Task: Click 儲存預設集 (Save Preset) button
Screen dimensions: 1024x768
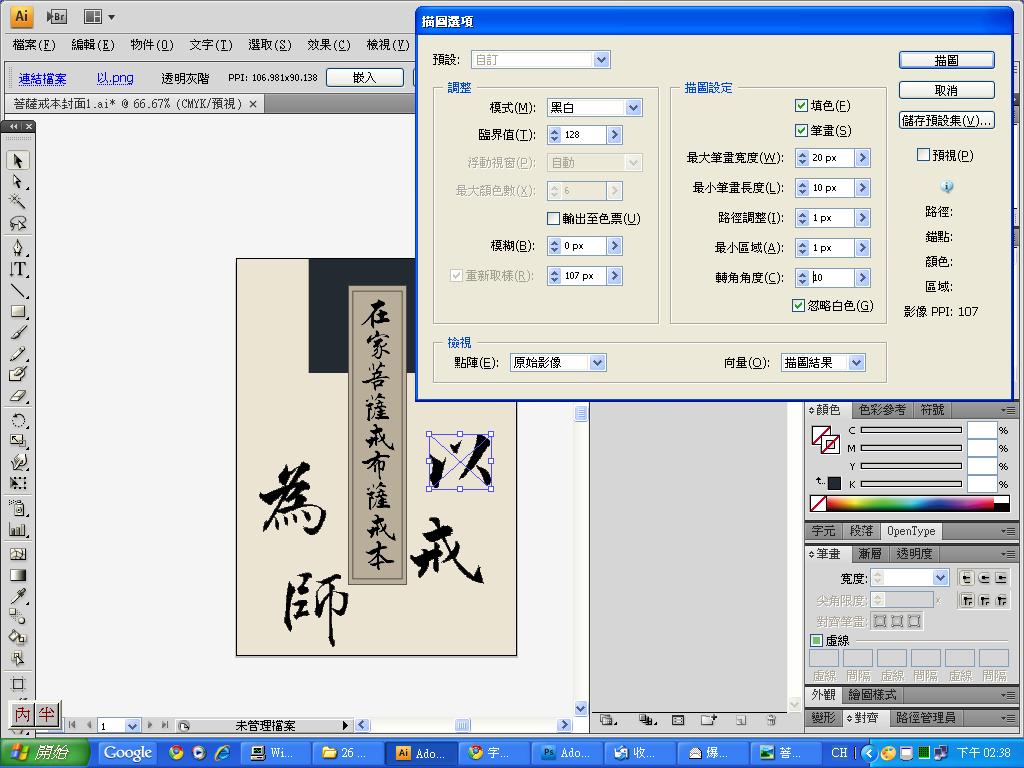Action: (946, 121)
